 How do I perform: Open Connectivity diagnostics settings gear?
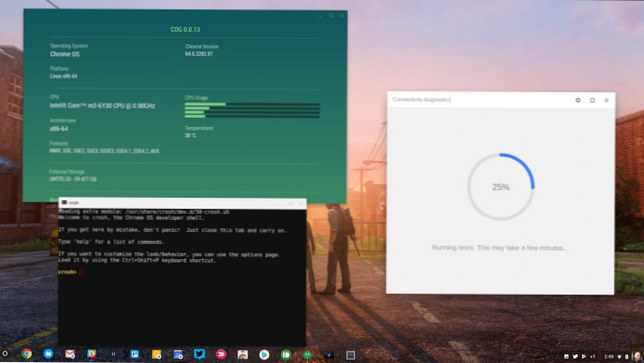point(578,100)
